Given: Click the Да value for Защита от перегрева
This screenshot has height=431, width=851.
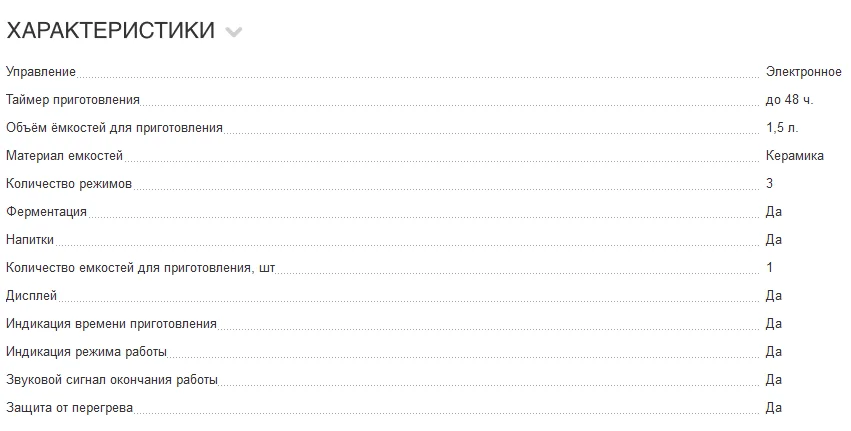Looking at the screenshot, I should coord(773,408).
